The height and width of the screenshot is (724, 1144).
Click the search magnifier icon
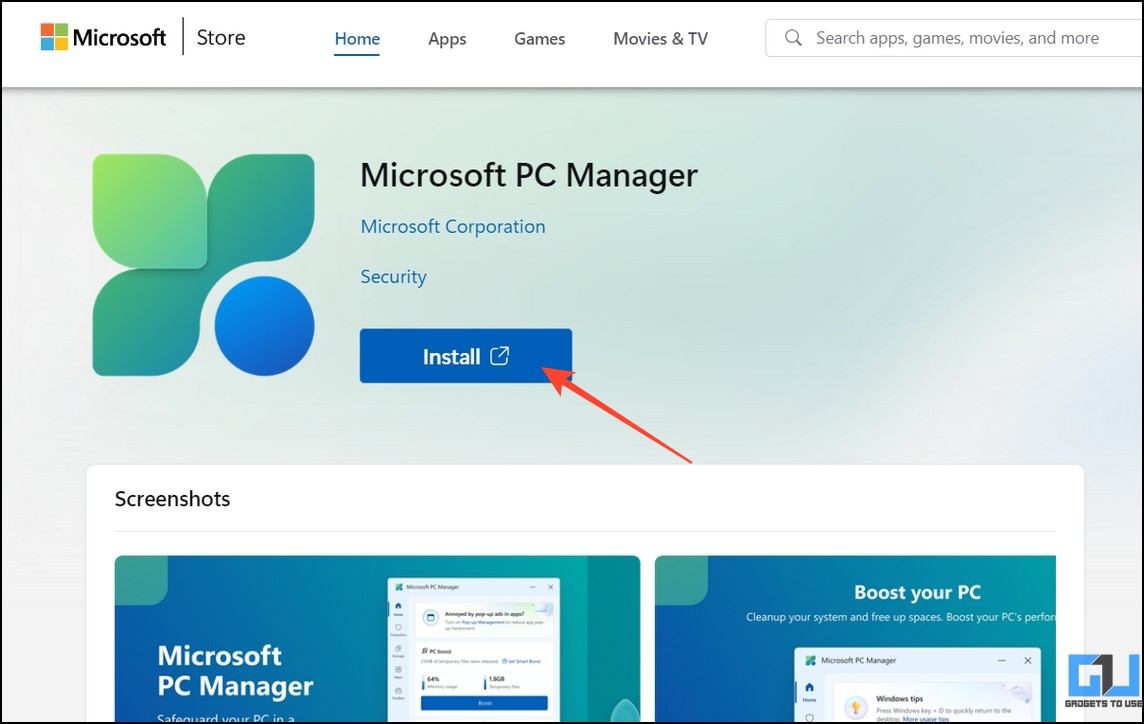[x=793, y=38]
